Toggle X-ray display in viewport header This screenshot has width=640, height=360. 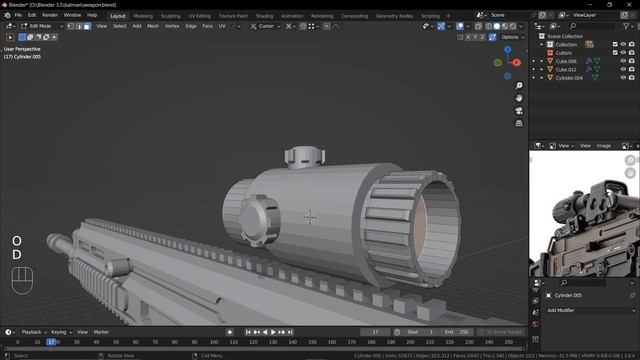pyautogui.click(x=478, y=26)
